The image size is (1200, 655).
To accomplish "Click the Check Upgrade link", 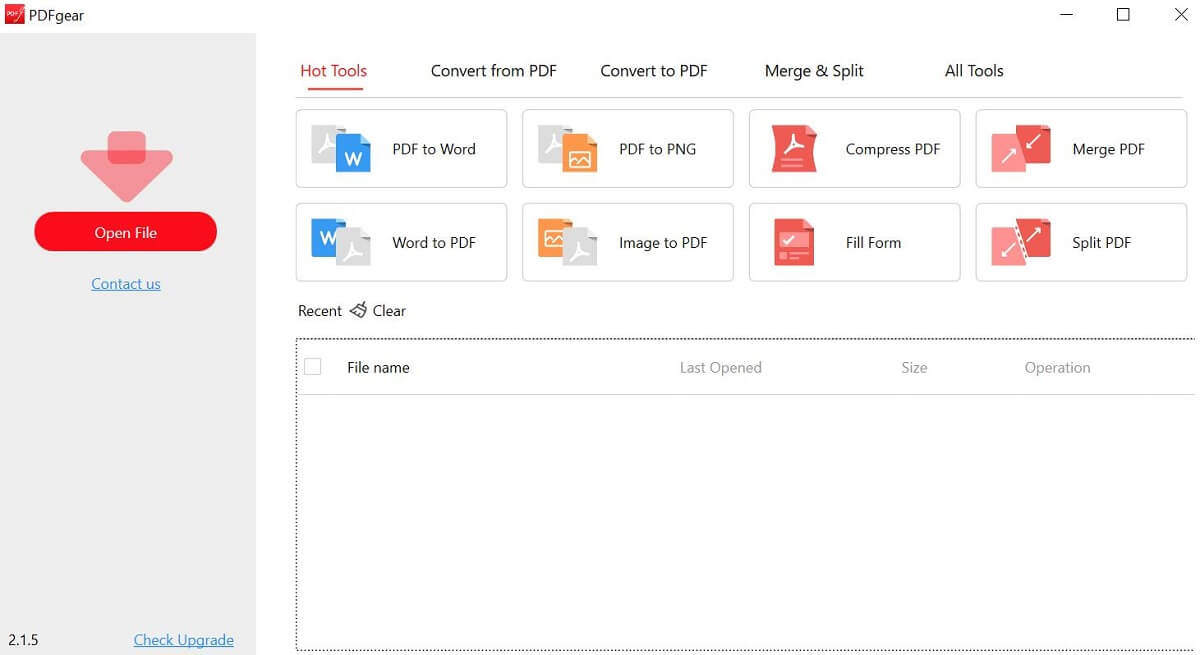I will click(x=184, y=640).
